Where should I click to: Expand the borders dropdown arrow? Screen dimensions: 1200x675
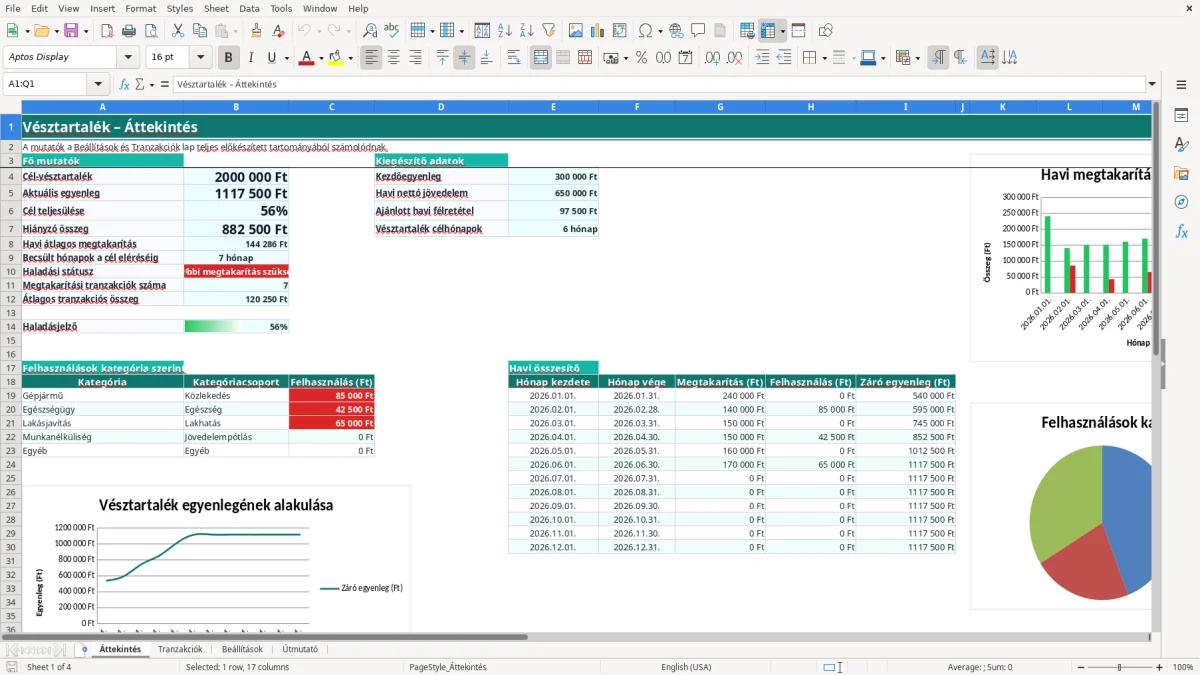point(826,58)
